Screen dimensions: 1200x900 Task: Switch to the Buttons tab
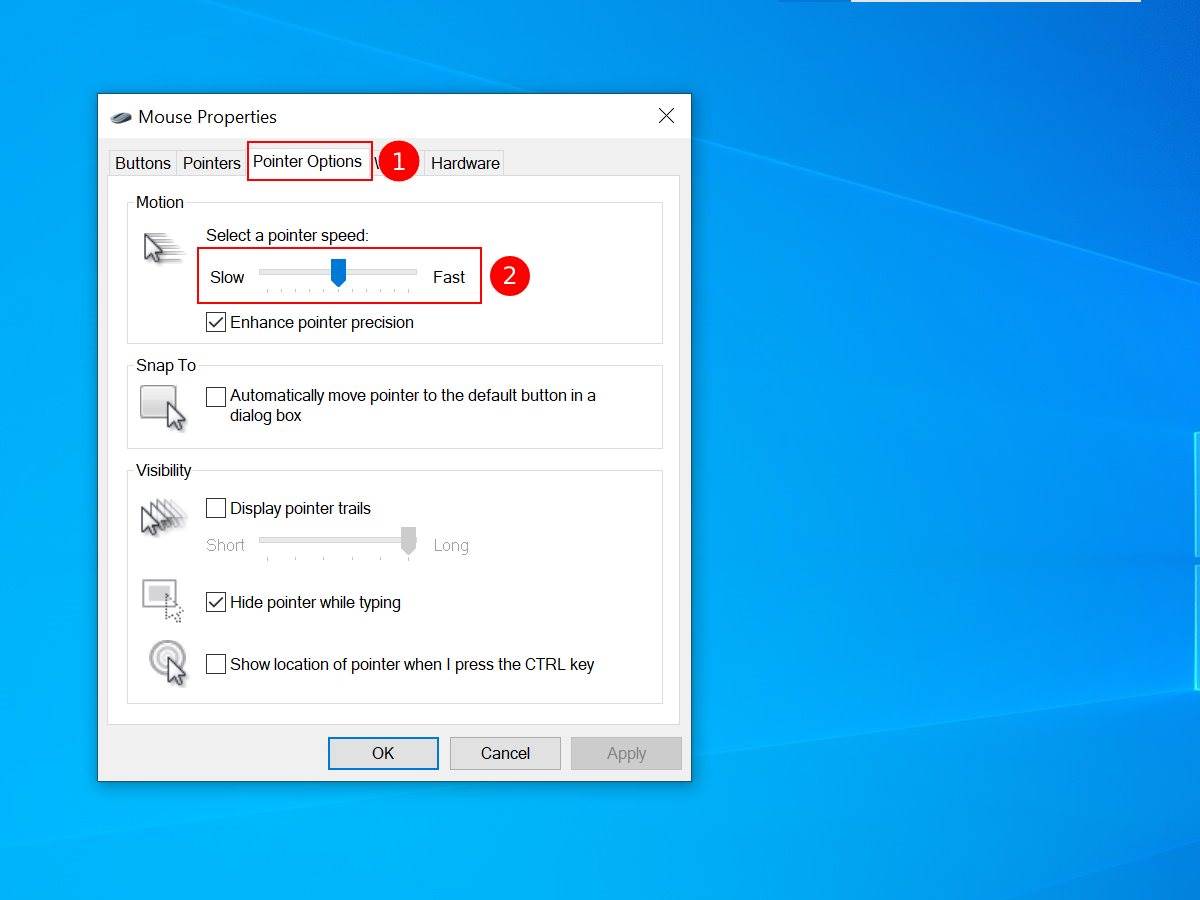click(x=143, y=163)
